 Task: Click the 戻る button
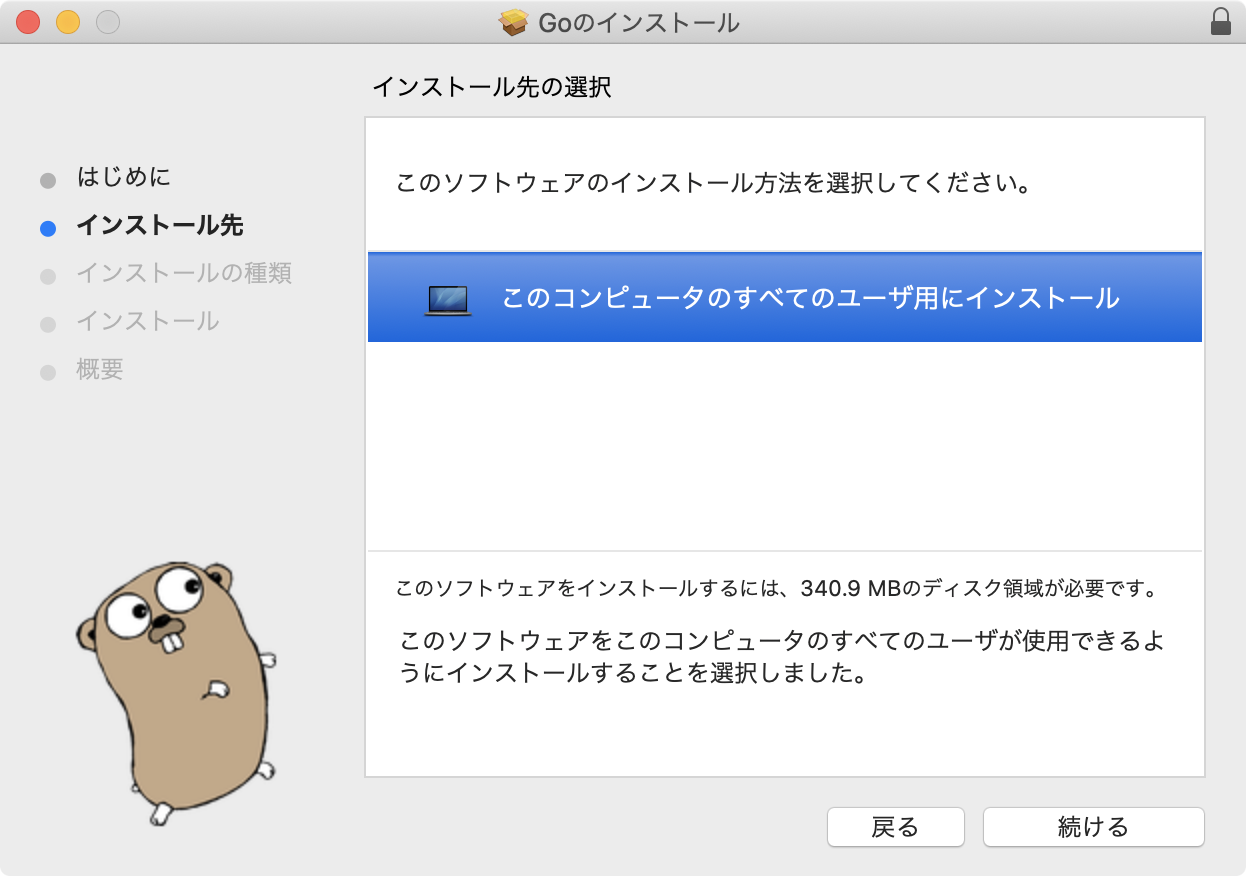pos(895,827)
